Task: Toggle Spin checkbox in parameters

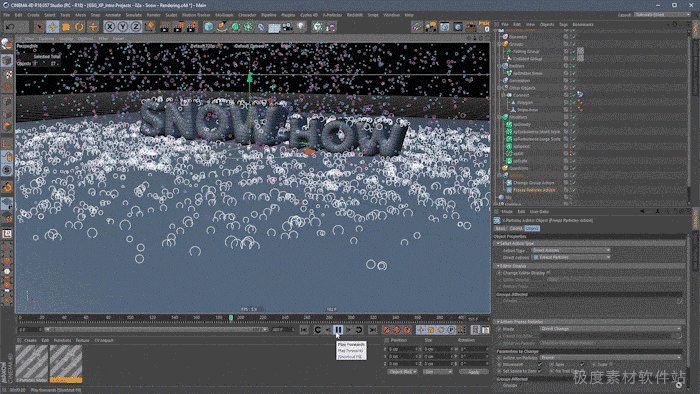Action: tap(582, 365)
